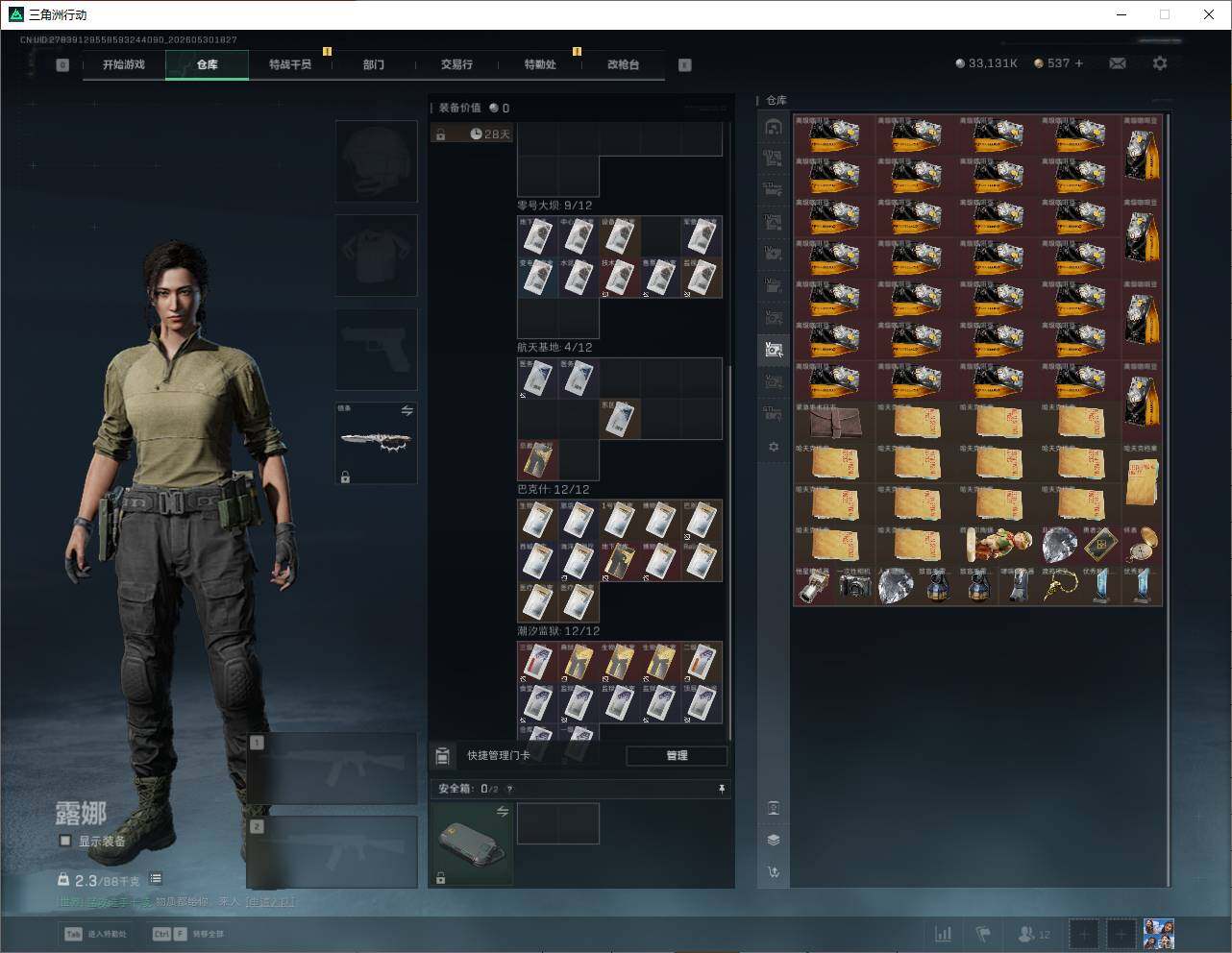Select the second warehouse sidebar category icon
The width and height of the screenshot is (1232, 953).
coord(774,159)
